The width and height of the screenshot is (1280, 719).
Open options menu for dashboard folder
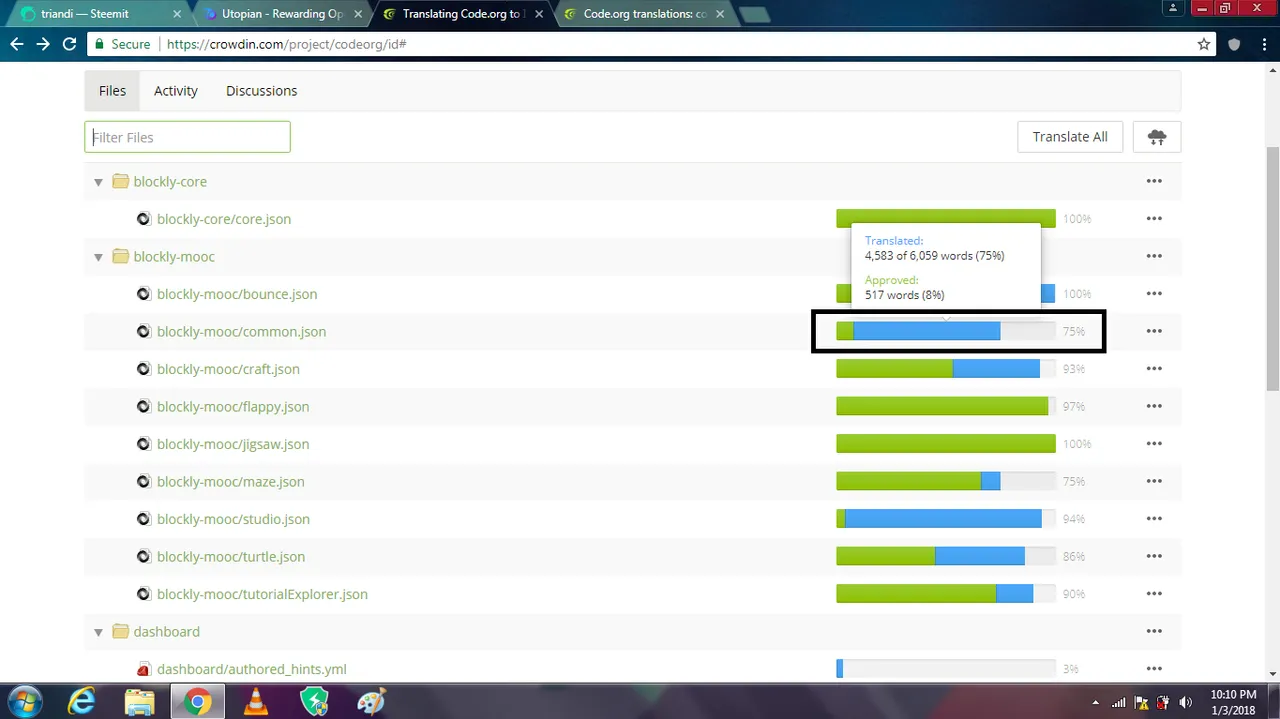point(1154,632)
